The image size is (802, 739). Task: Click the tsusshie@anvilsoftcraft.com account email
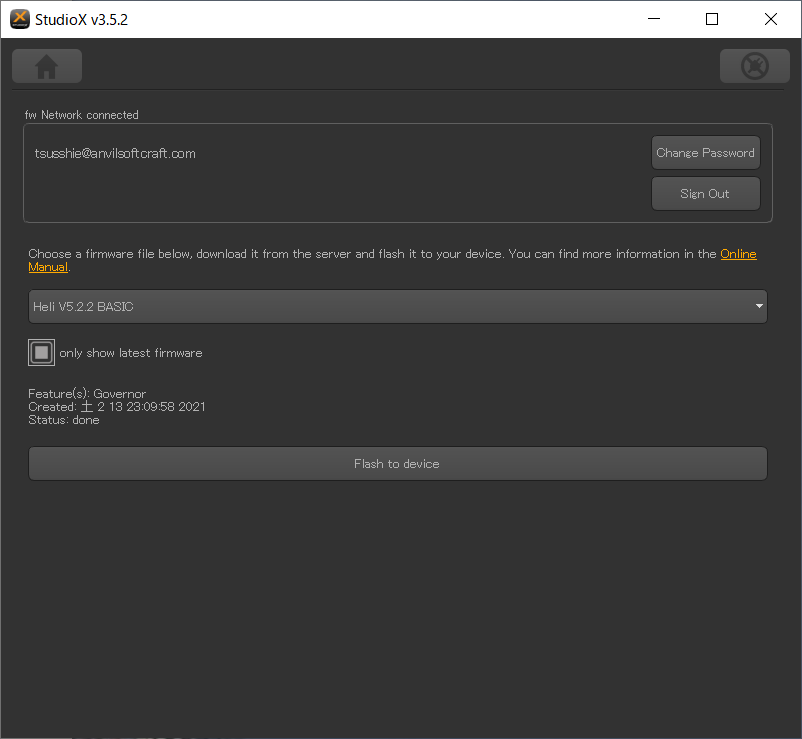[x=115, y=153]
